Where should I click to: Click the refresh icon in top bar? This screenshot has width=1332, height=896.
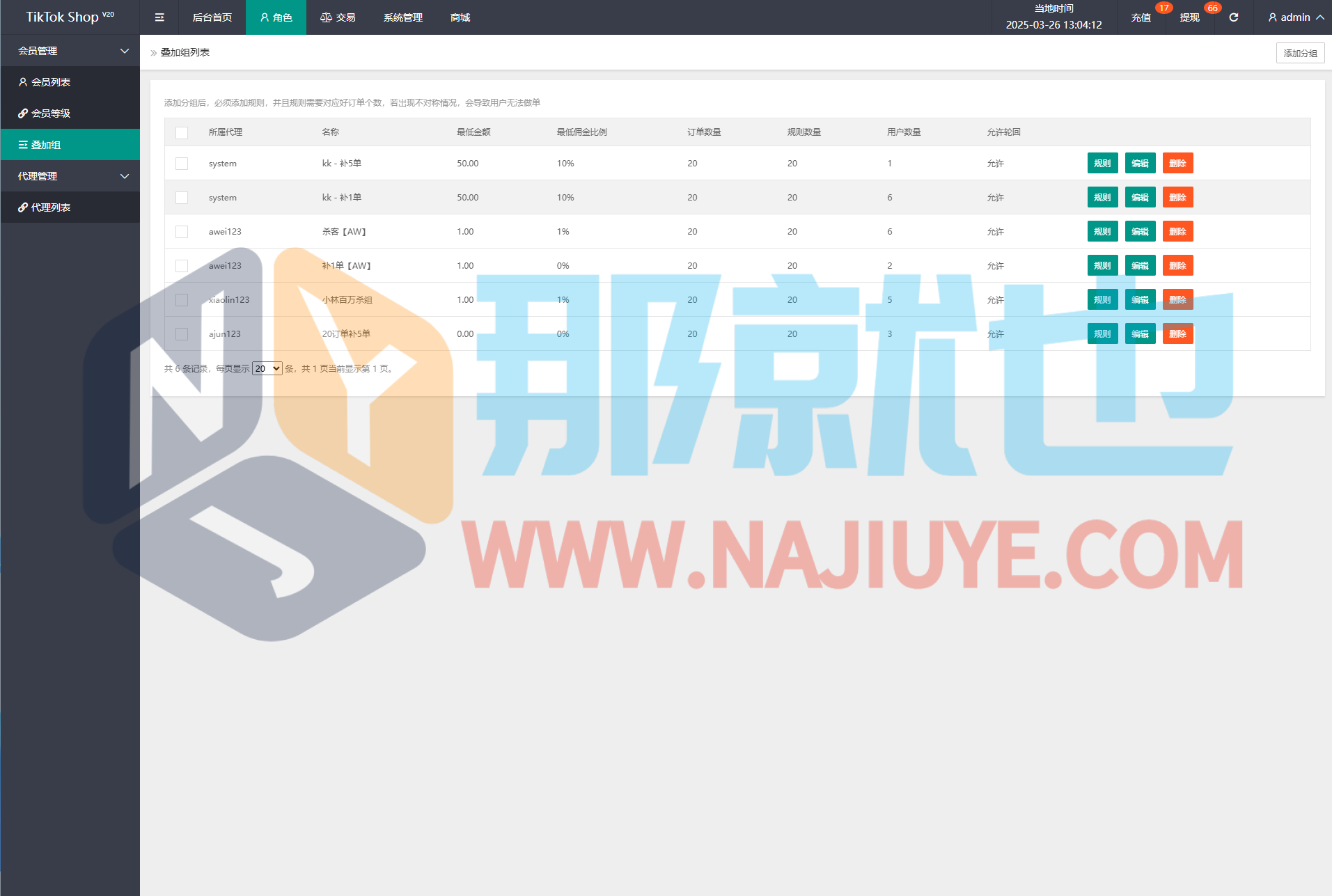1233,17
